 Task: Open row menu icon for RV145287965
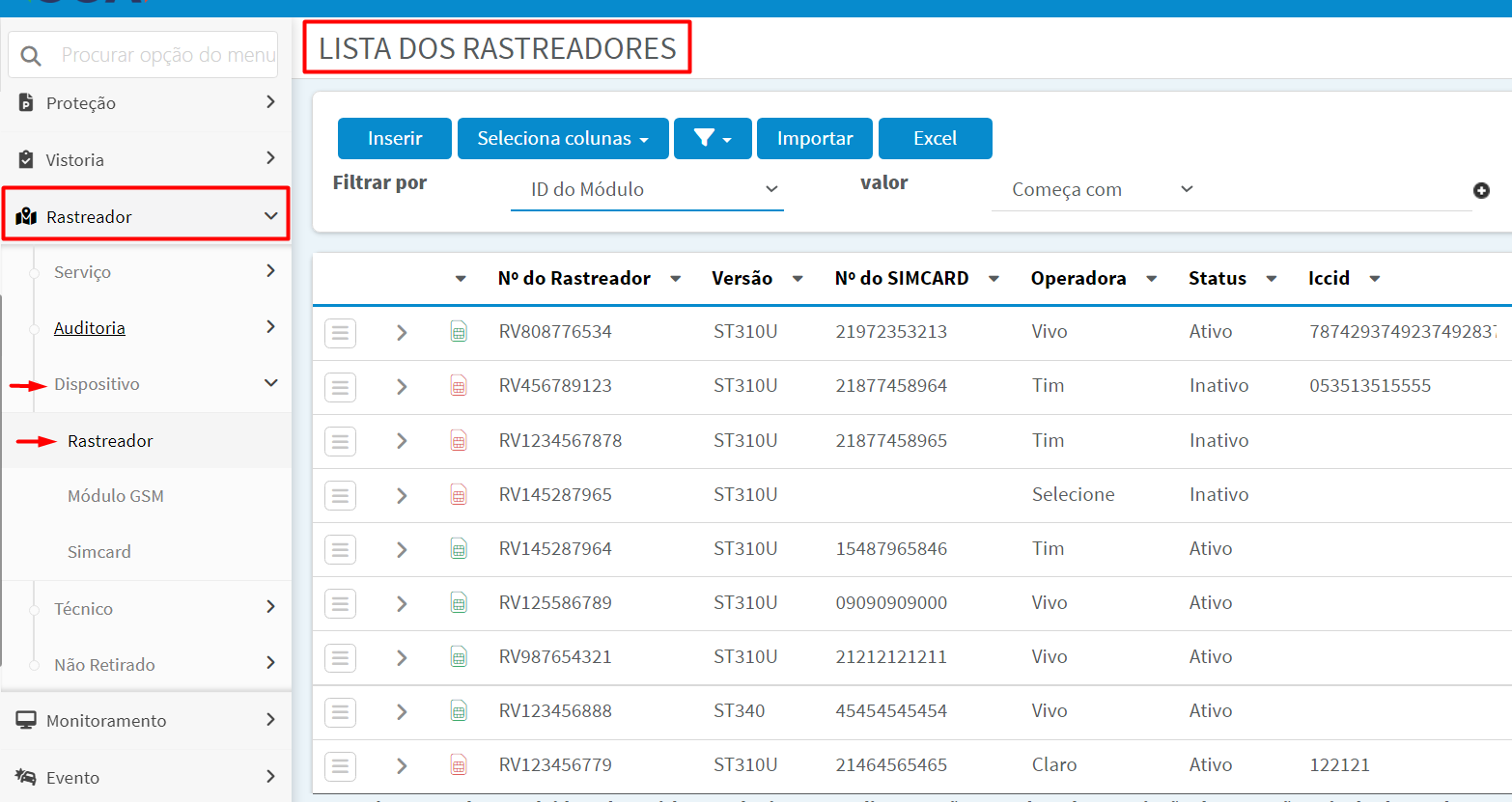pyautogui.click(x=340, y=495)
